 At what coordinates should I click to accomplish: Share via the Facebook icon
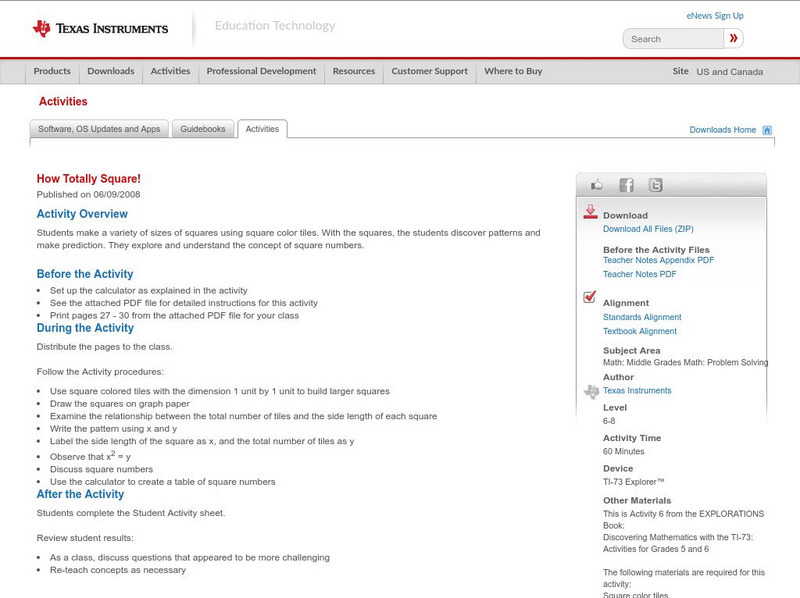pyautogui.click(x=626, y=185)
